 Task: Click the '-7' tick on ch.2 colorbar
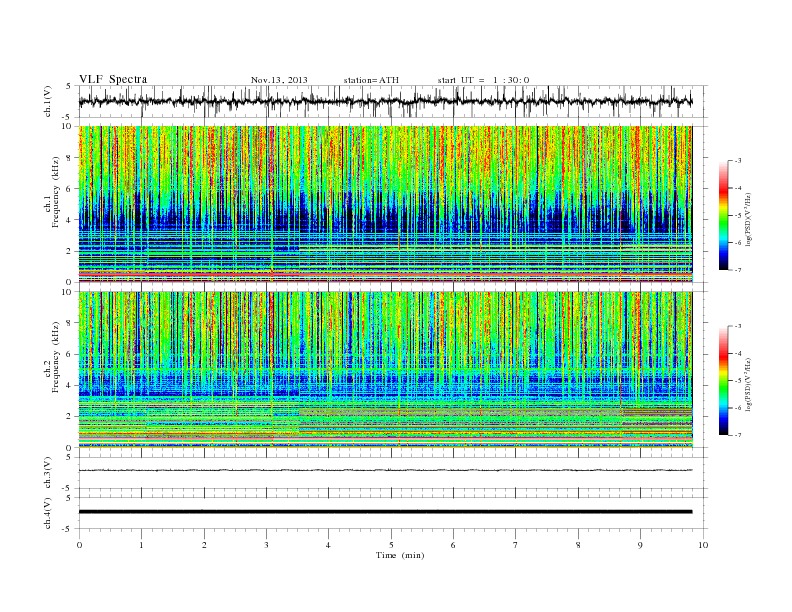[737, 435]
